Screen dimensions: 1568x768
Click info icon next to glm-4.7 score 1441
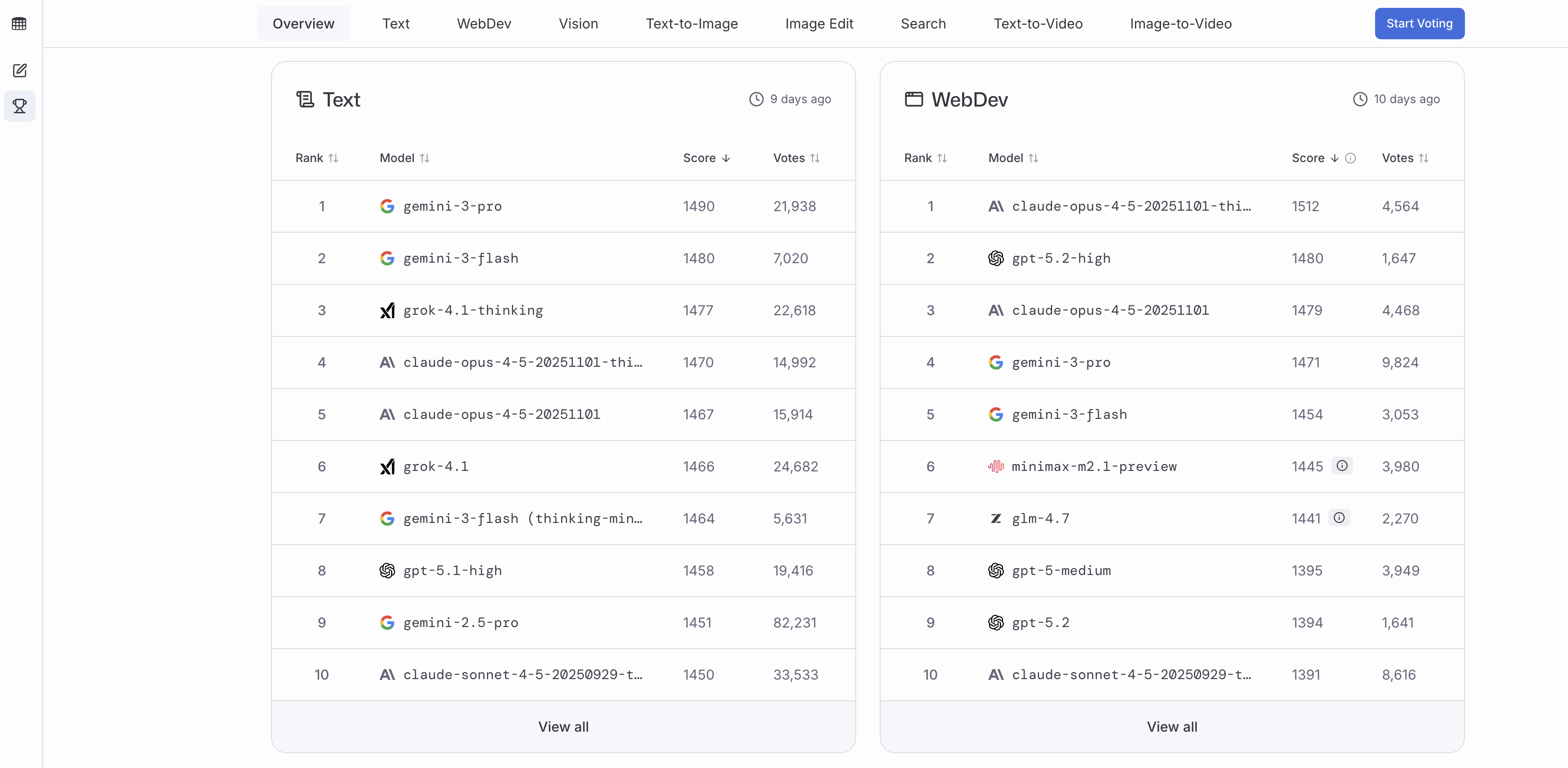pos(1339,518)
